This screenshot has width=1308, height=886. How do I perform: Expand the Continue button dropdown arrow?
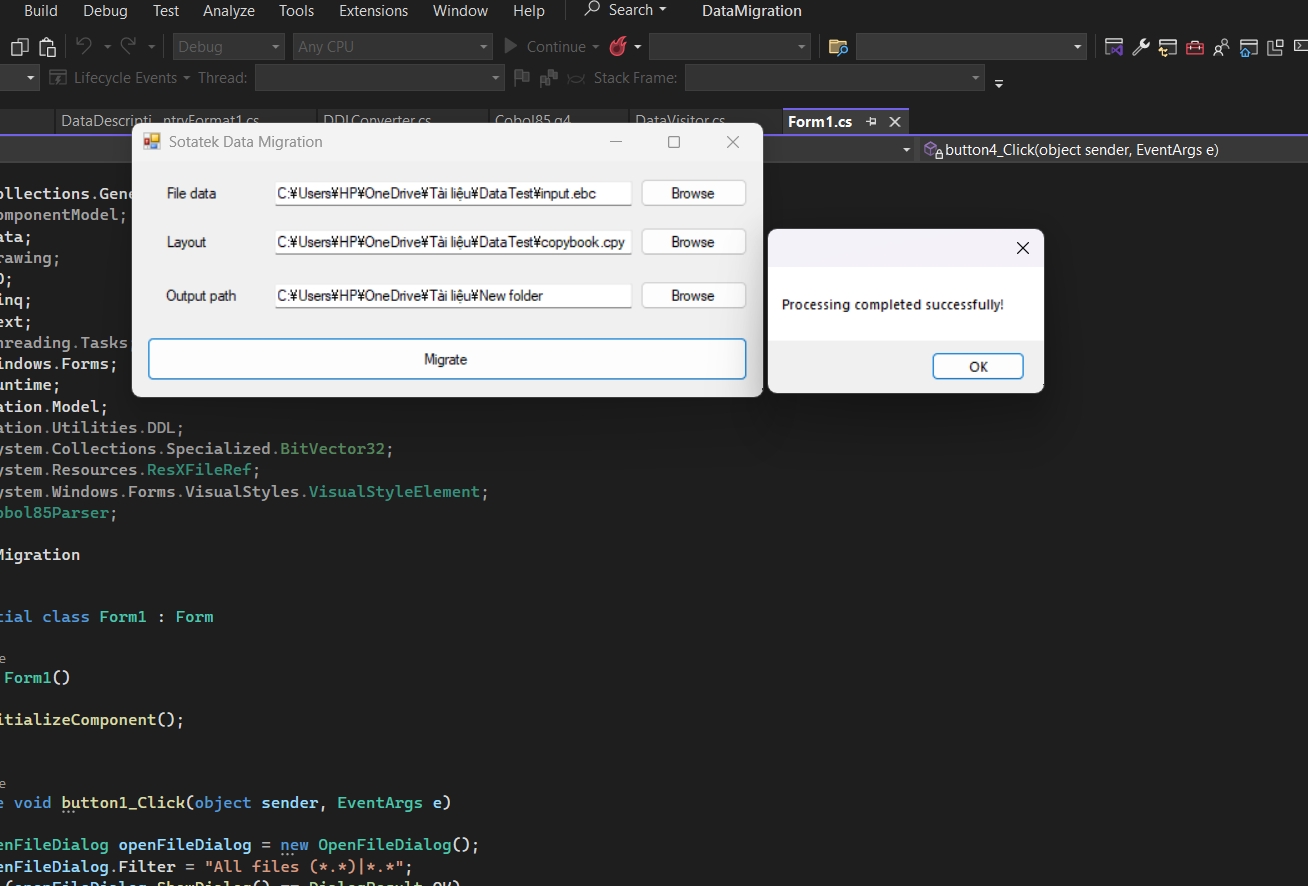tap(596, 47)
